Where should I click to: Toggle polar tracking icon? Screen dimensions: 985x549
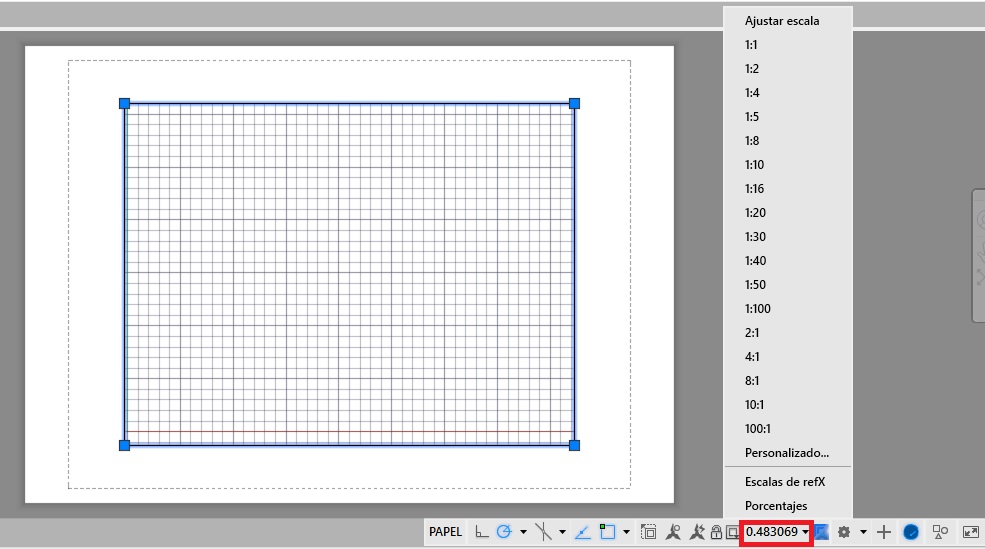pyautogui.click(x=504, y=532)
